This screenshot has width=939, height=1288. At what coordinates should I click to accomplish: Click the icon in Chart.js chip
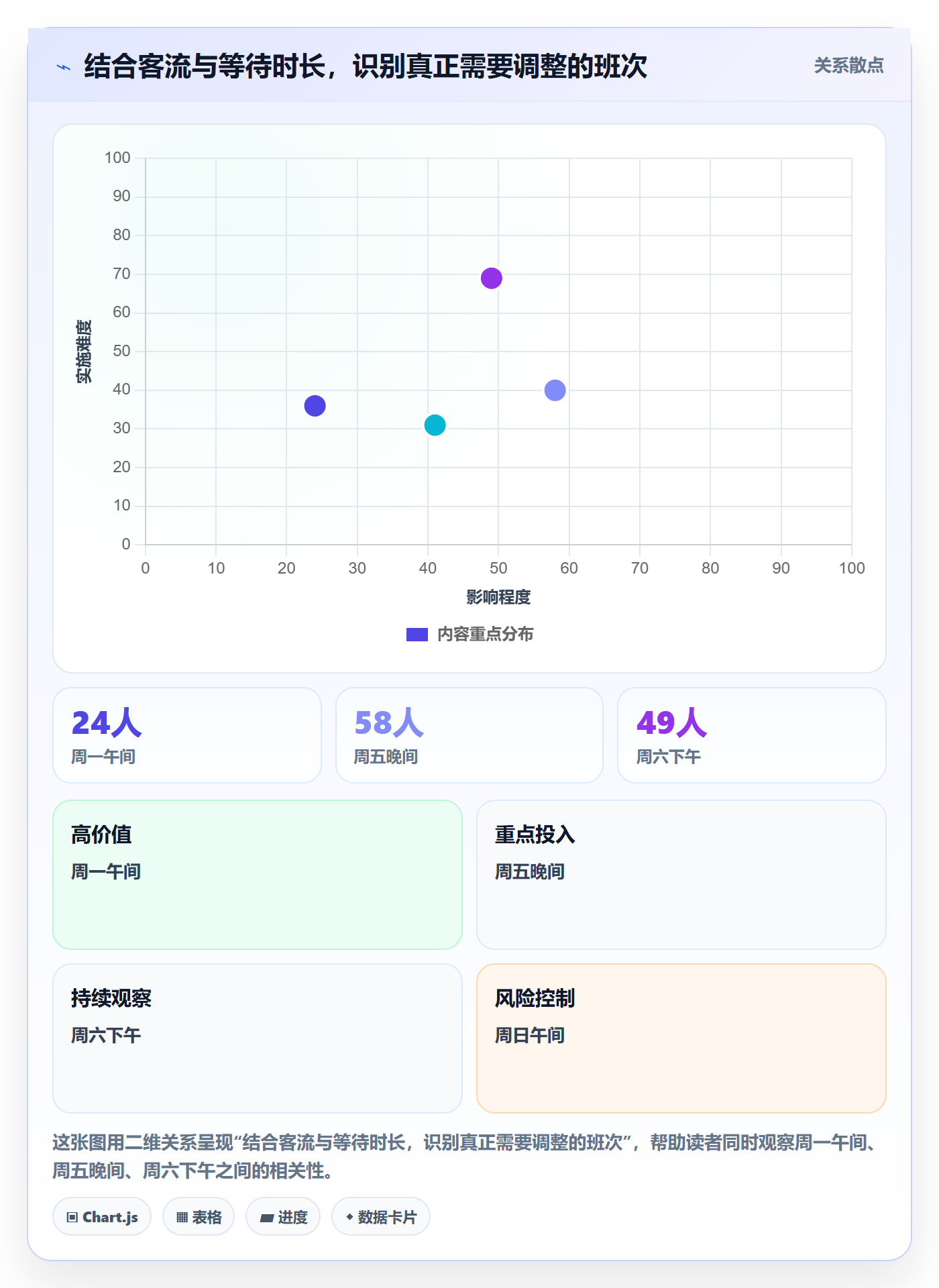tap(72, 1217)
